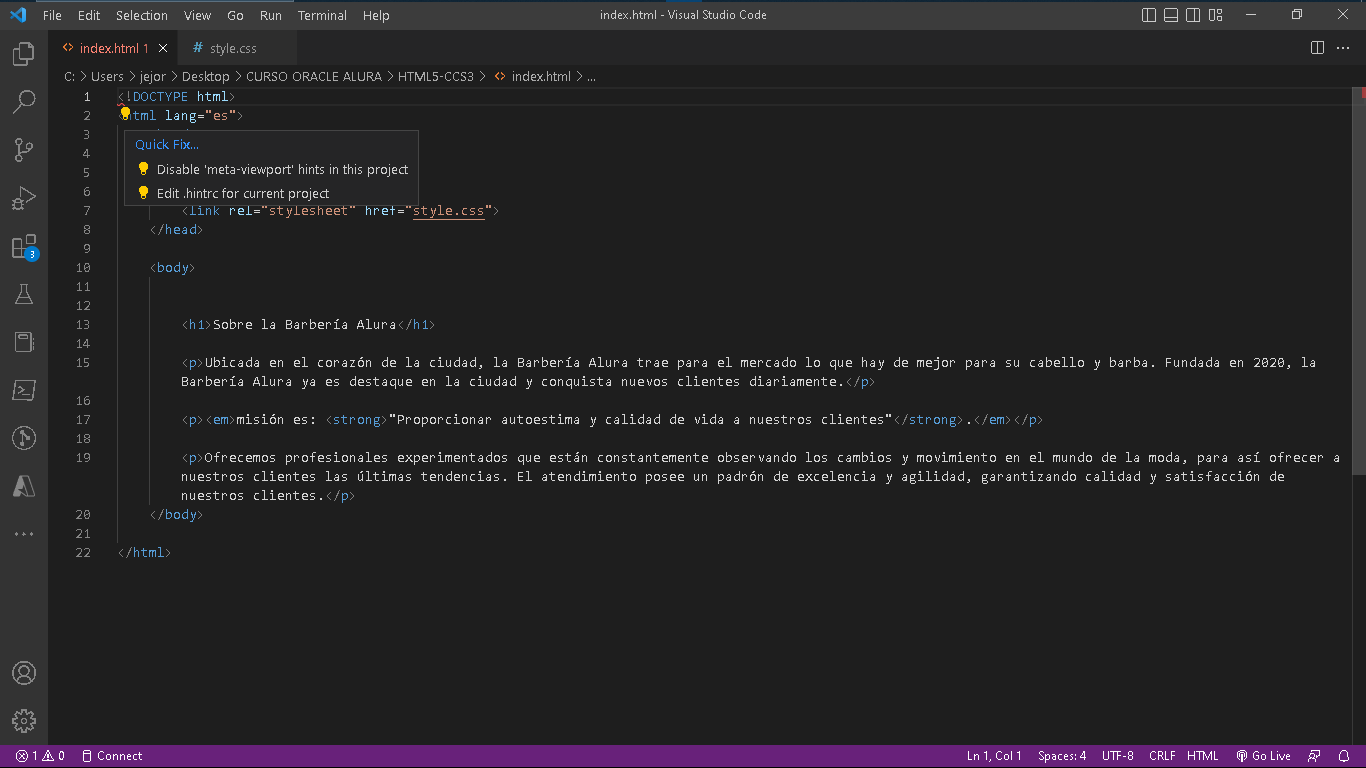Close the index.html tab
This screenshot has height=768, width=1366.
click(x=163, y=48)
